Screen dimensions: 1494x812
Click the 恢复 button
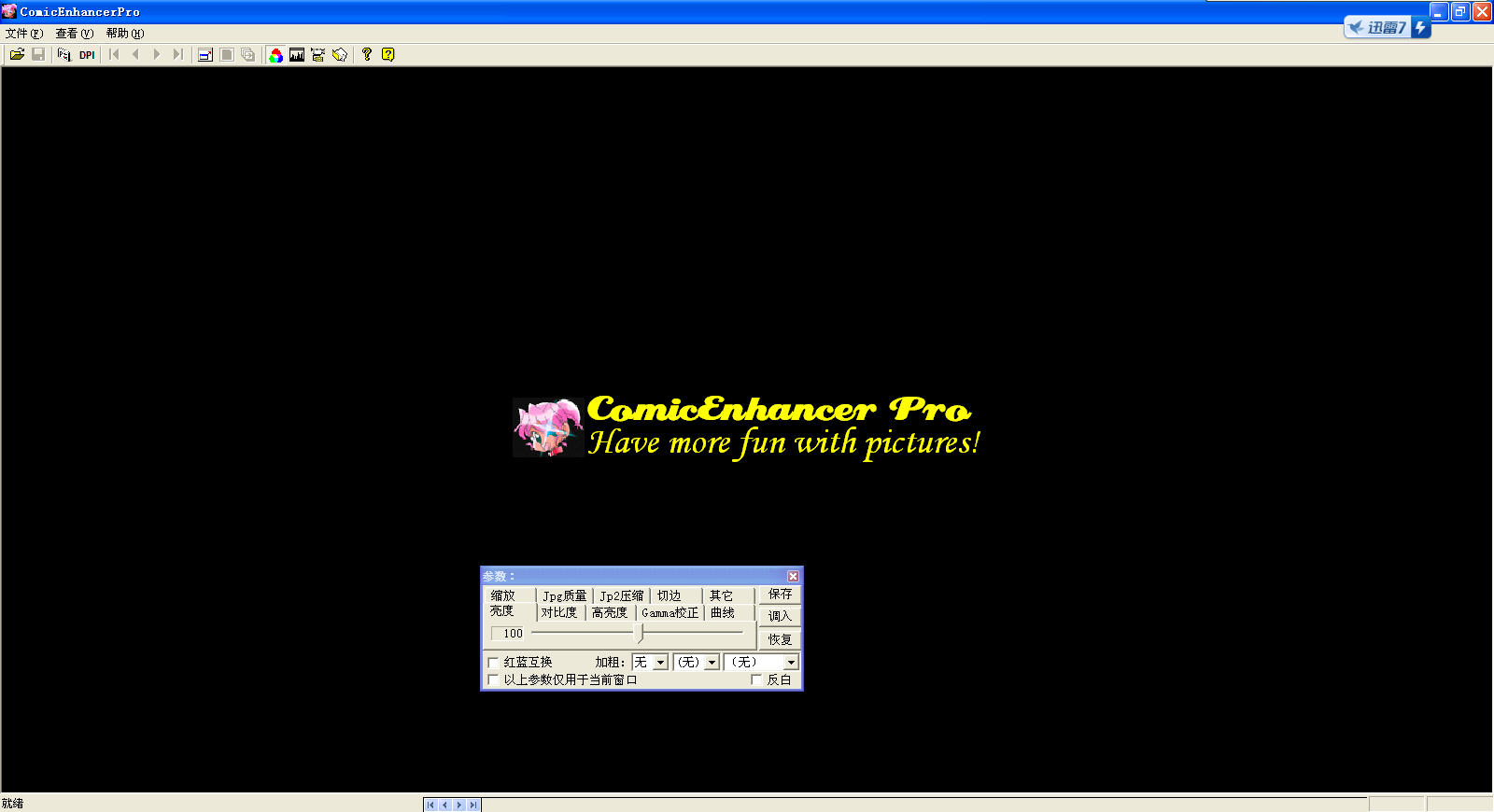(780, 639)
